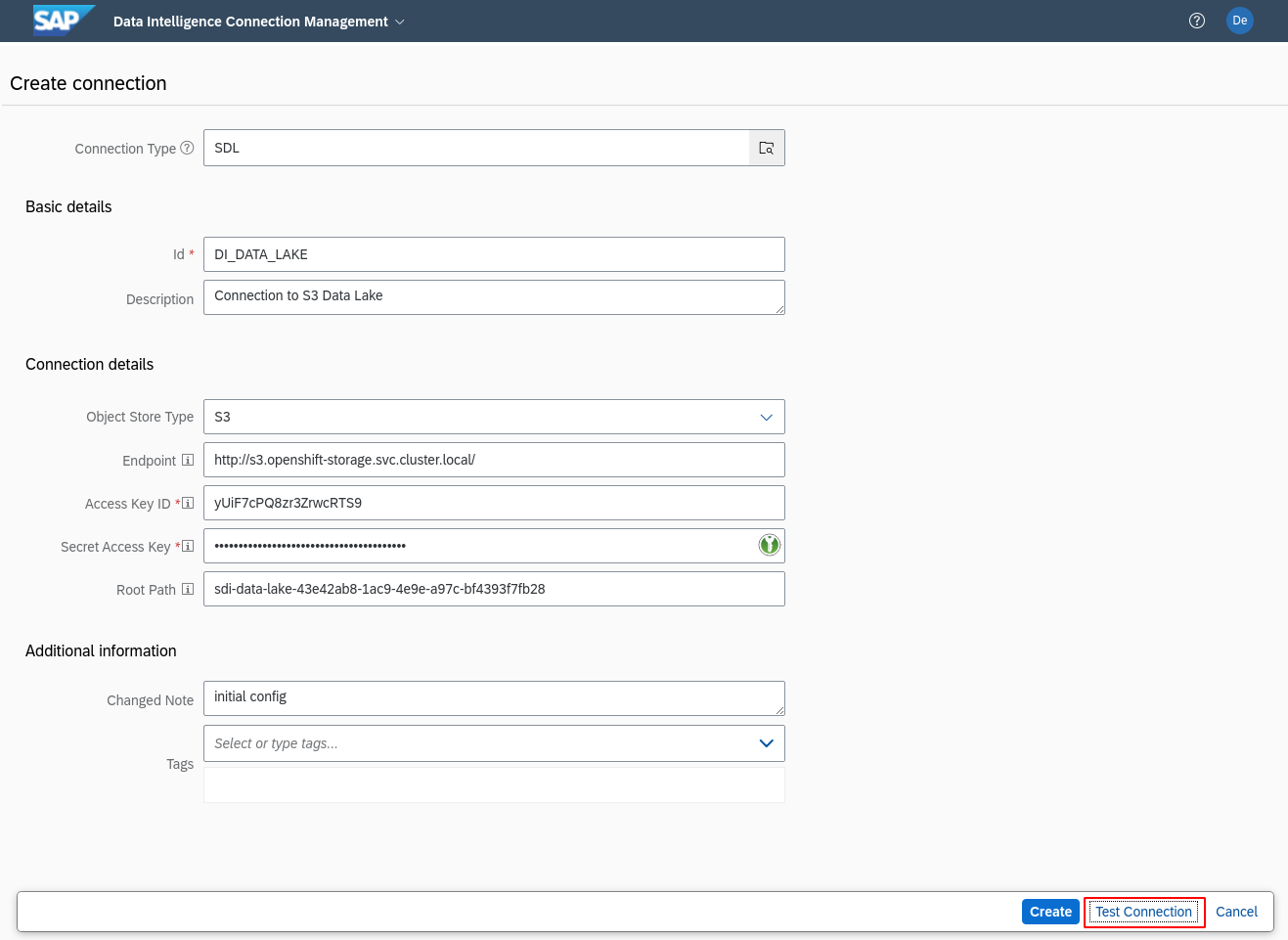This screenshot has height=940, width=1288.
Task: Open the De user avatar menu
Action: (x=1240, y=21)
